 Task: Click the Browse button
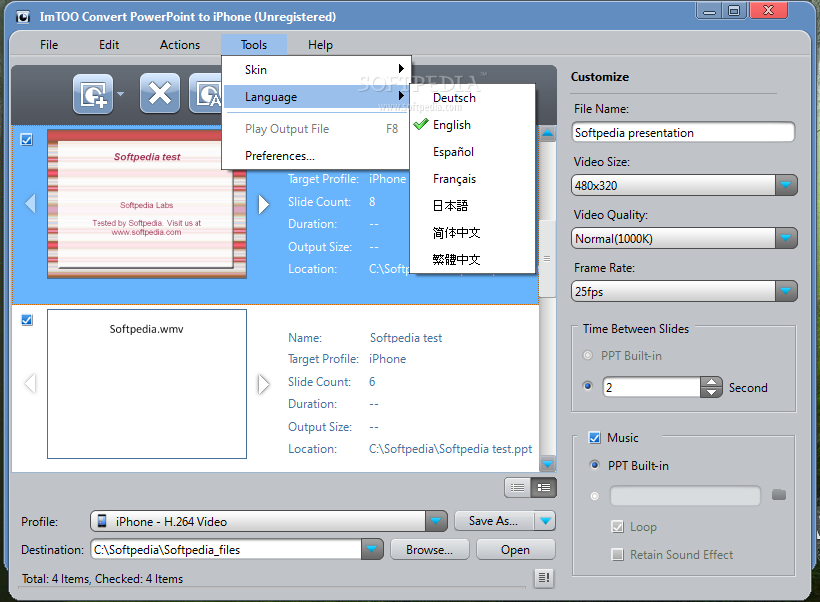pos(429,550)
